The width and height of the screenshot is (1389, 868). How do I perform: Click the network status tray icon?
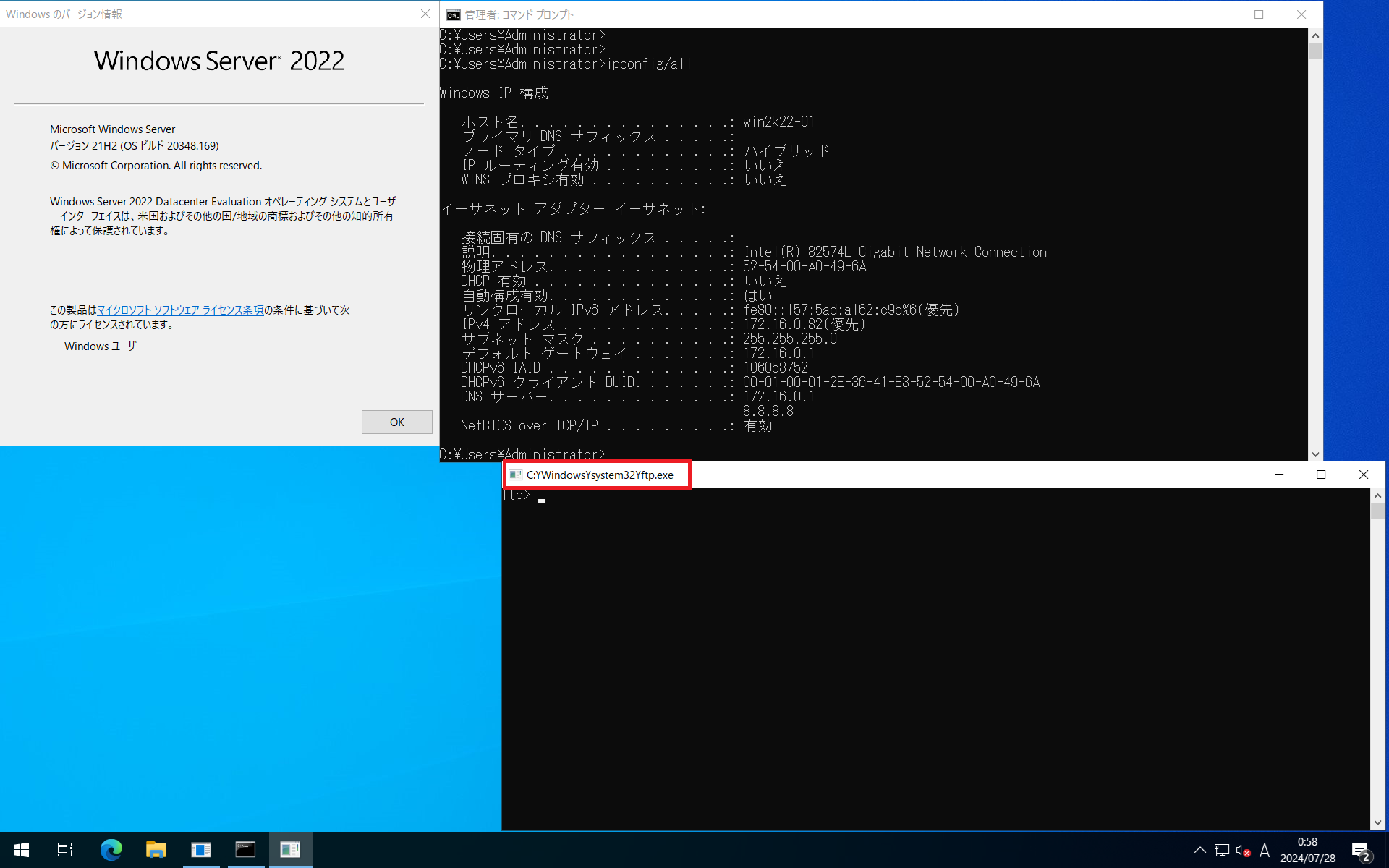1222,851
